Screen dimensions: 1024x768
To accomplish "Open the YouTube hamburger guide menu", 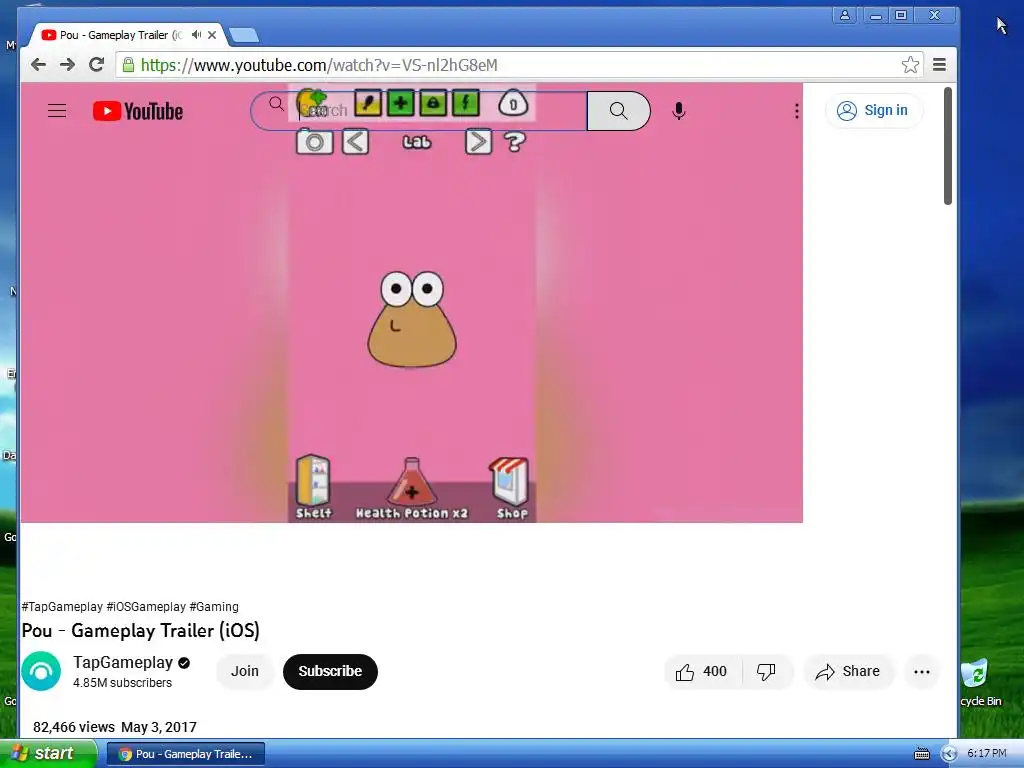I will pos(57,111).
